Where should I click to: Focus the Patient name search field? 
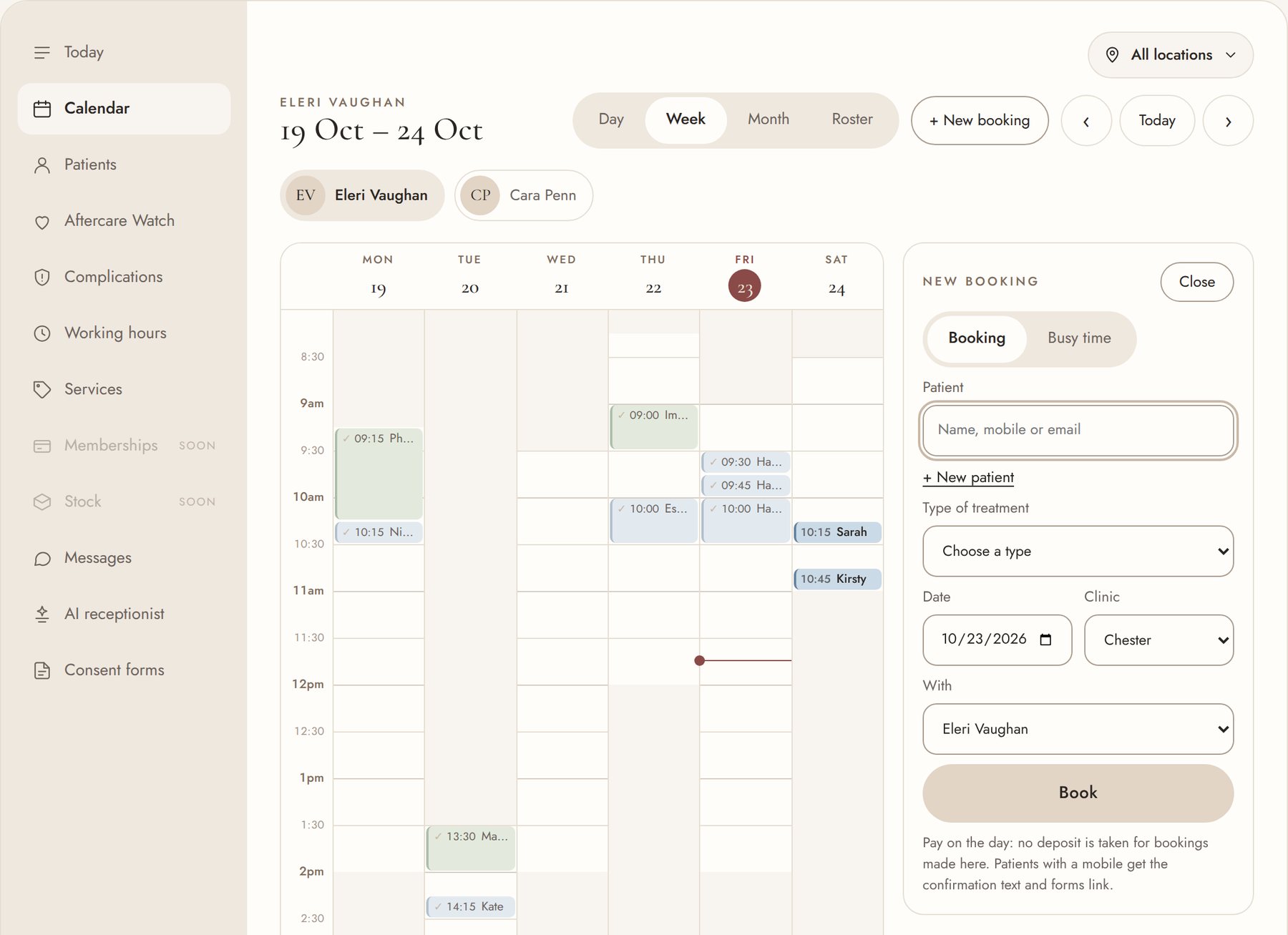(x=1078, y=431)
